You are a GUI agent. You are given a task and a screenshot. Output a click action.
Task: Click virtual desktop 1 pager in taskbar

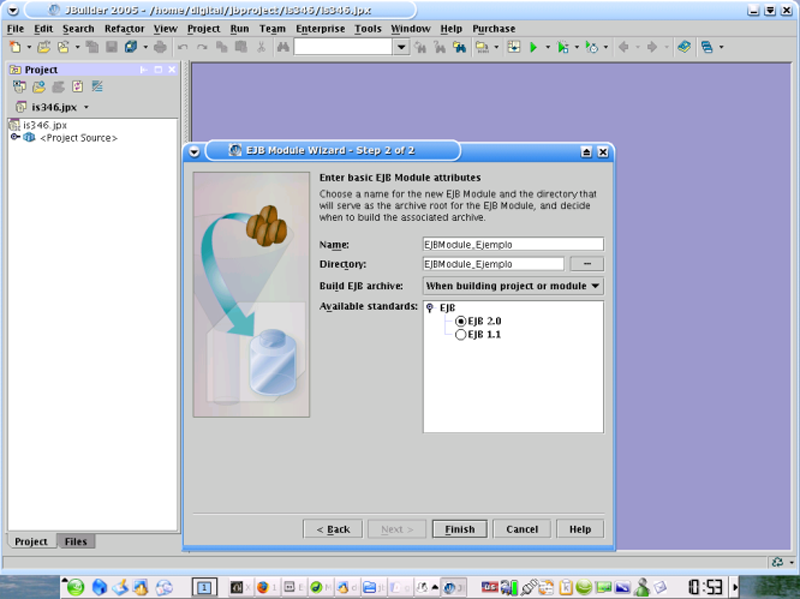click(x=204, y=587)
